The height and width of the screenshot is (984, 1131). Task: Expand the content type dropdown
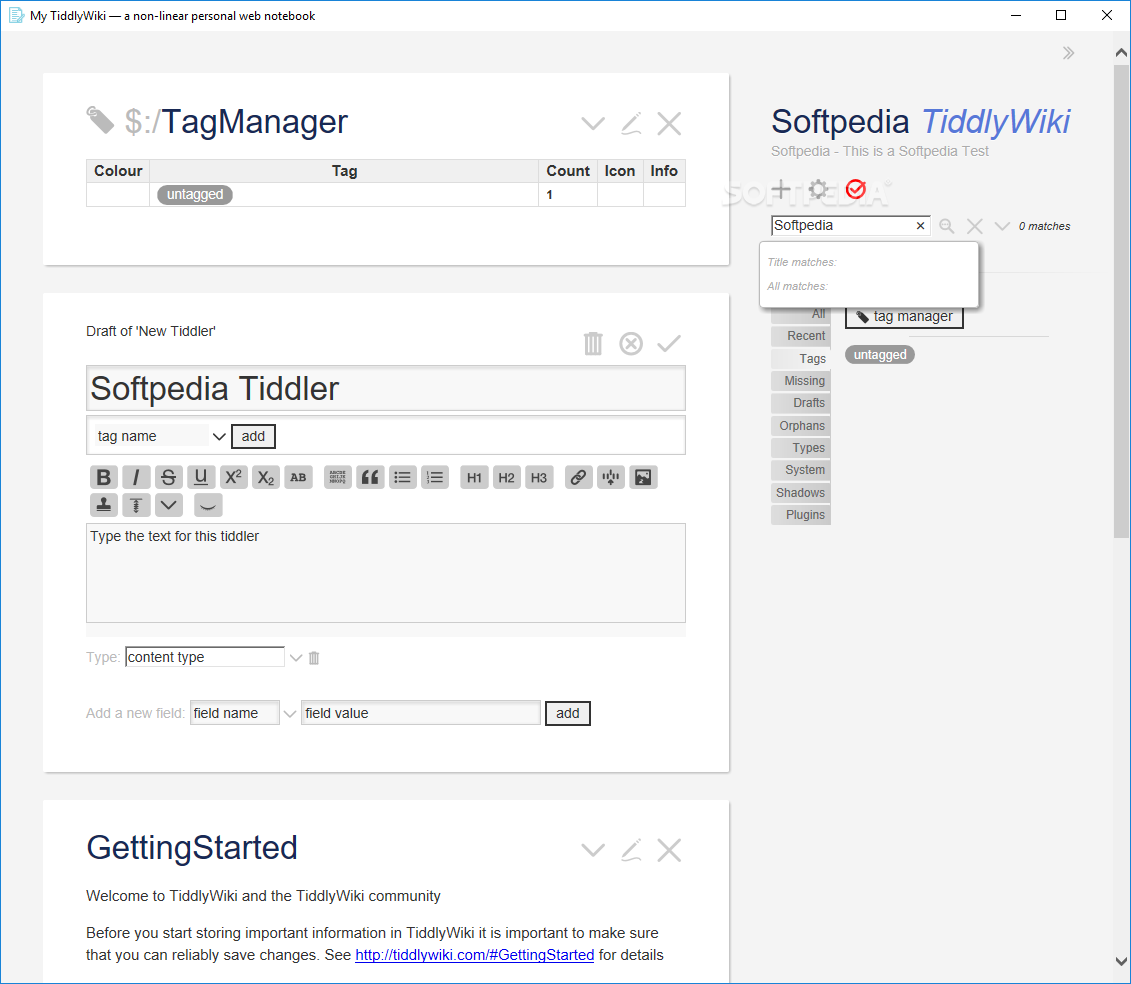[x=296, y=657]
